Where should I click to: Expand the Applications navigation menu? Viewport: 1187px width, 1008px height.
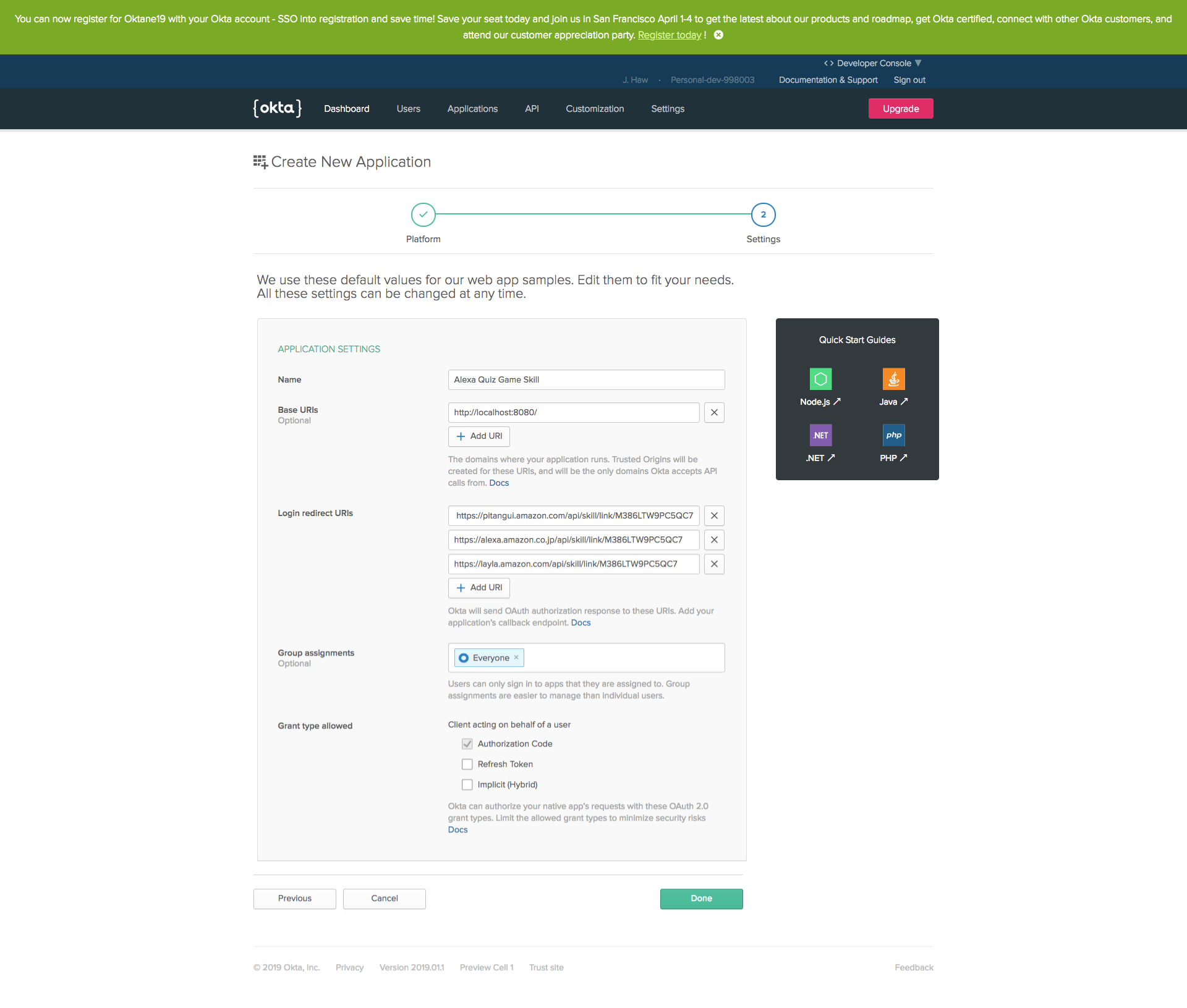(472, 109)
